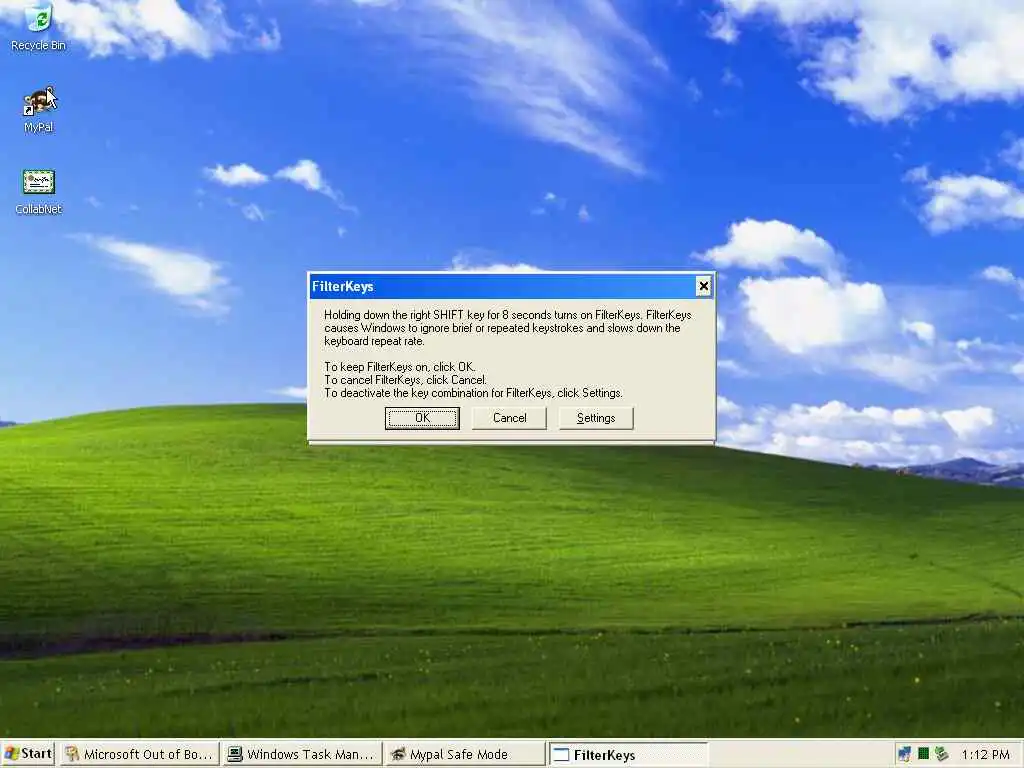Click the 'To keep FilterKeys on' text line
The height and width of the screenshot is (768, 1024).
pyautogui.click(x=400, y=366)
